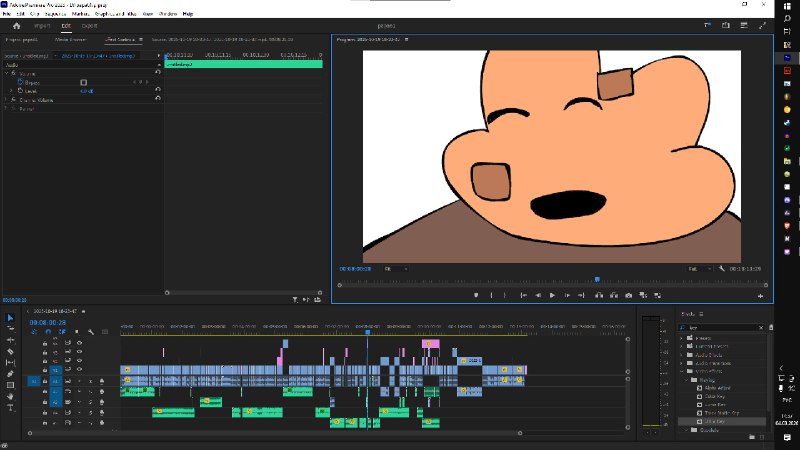The height and width of the screenshot is (450, 800).
Task: Toggle V1 track output eye icon
Action: tap(80, 369)
